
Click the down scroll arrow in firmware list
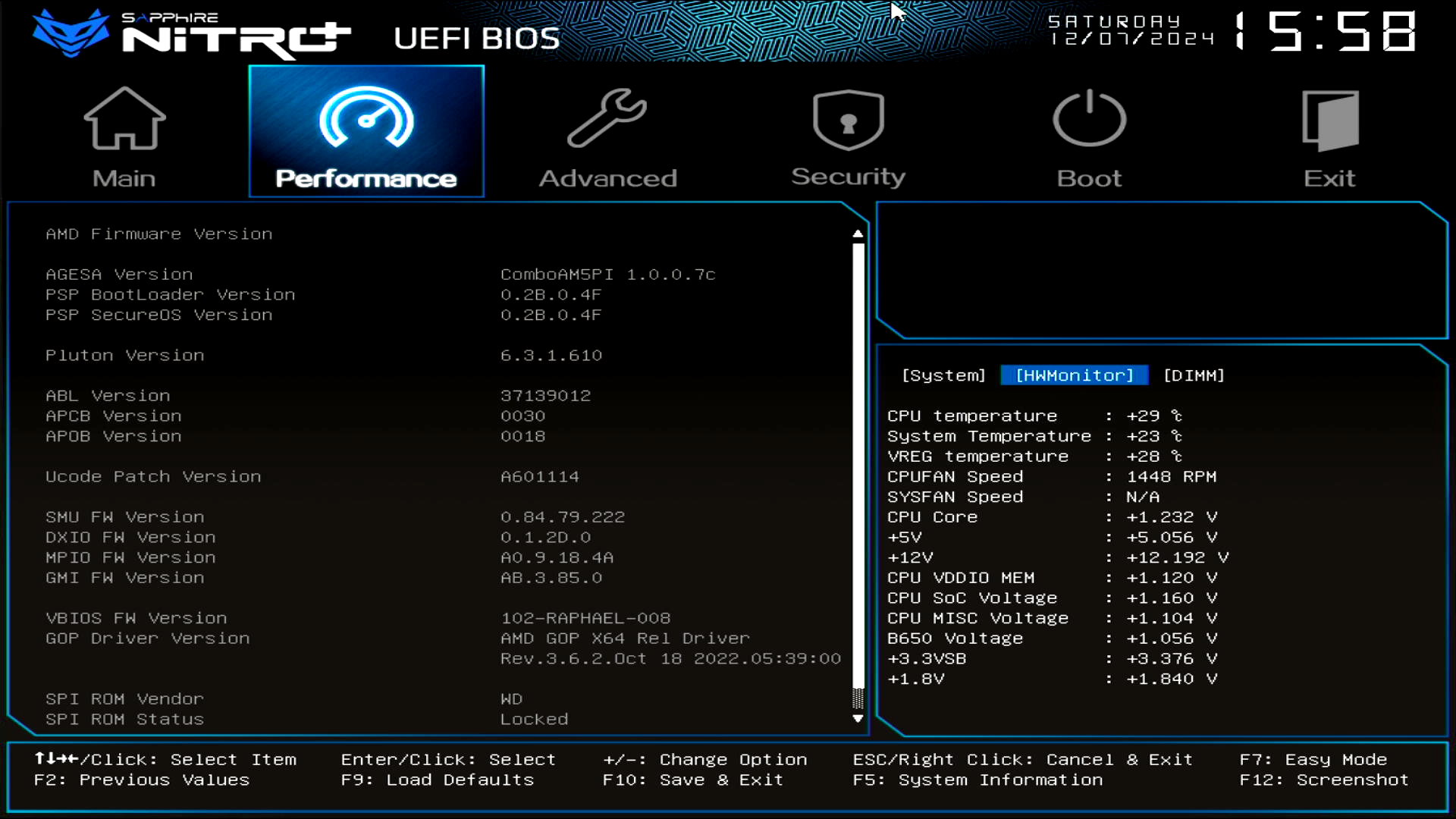(x=858, y=718)
